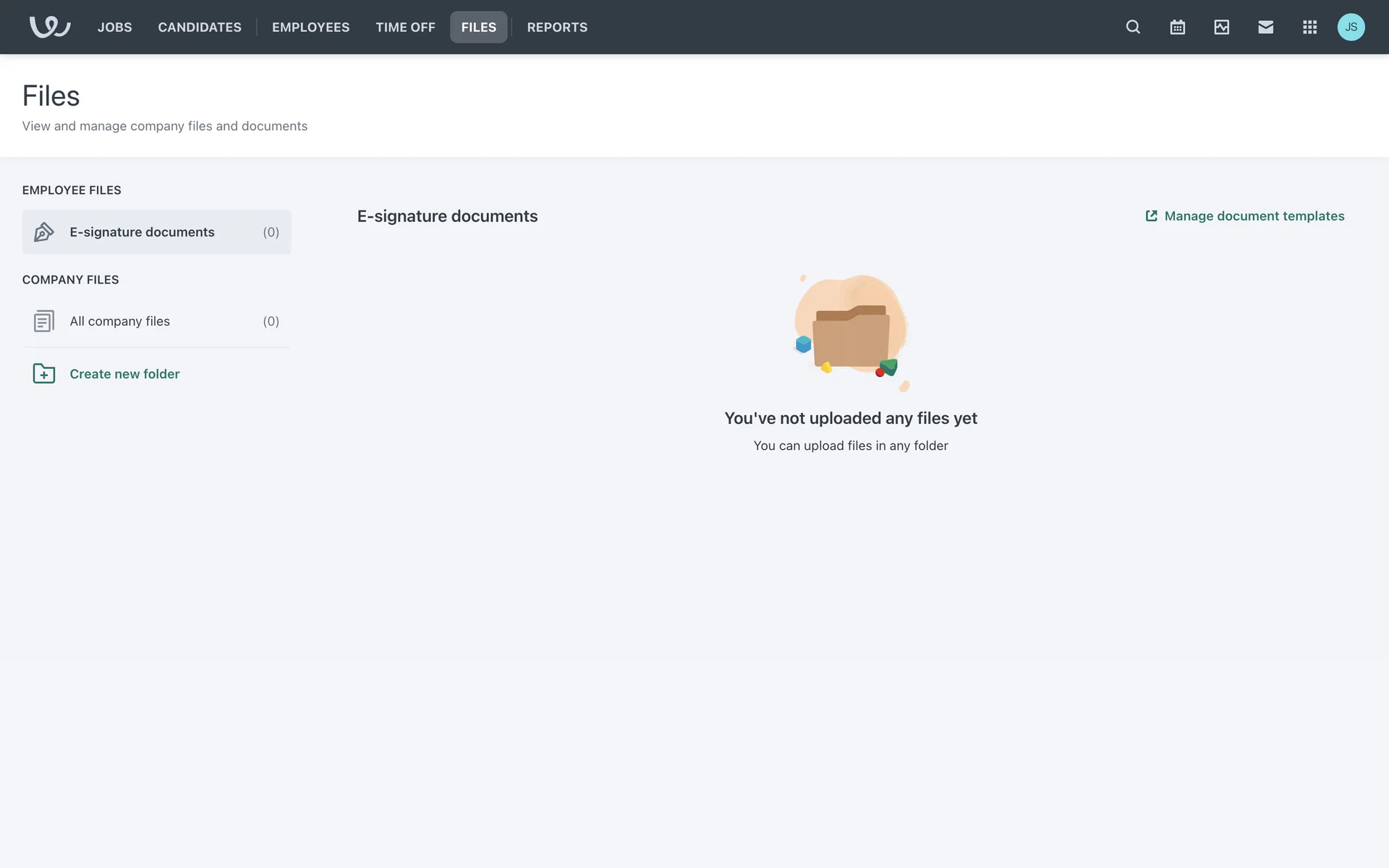Click Create new folder link
The image size is (1389, 868).
point(124,374)
